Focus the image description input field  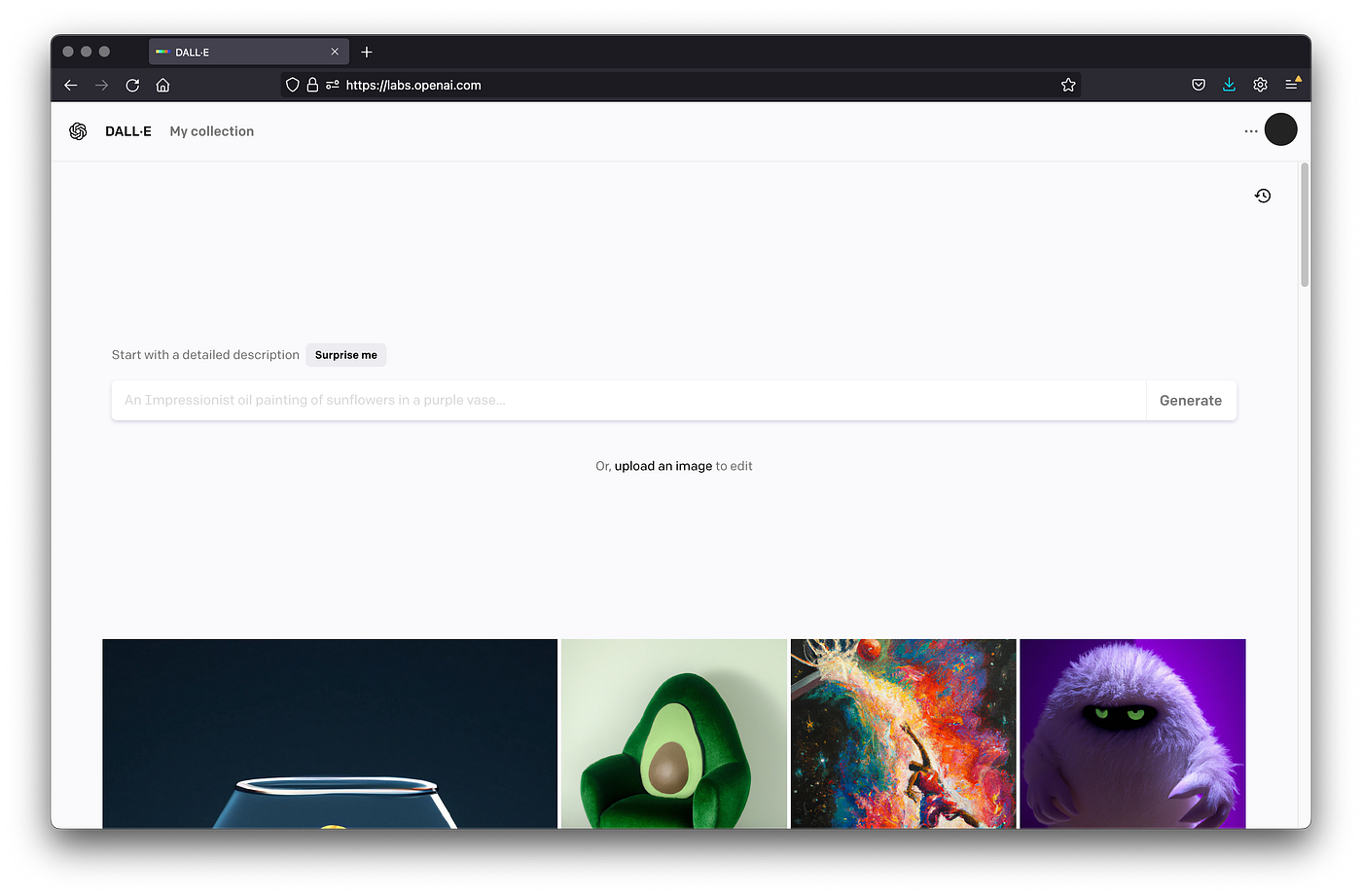point(627,400)
